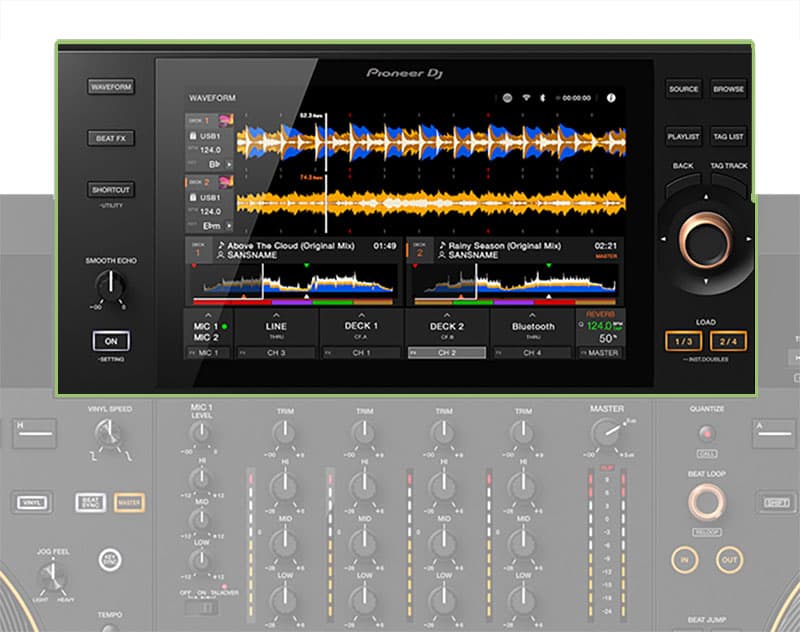Screen dimensions: 800x632
Task: Hit the BACK button
Action: 683,184
